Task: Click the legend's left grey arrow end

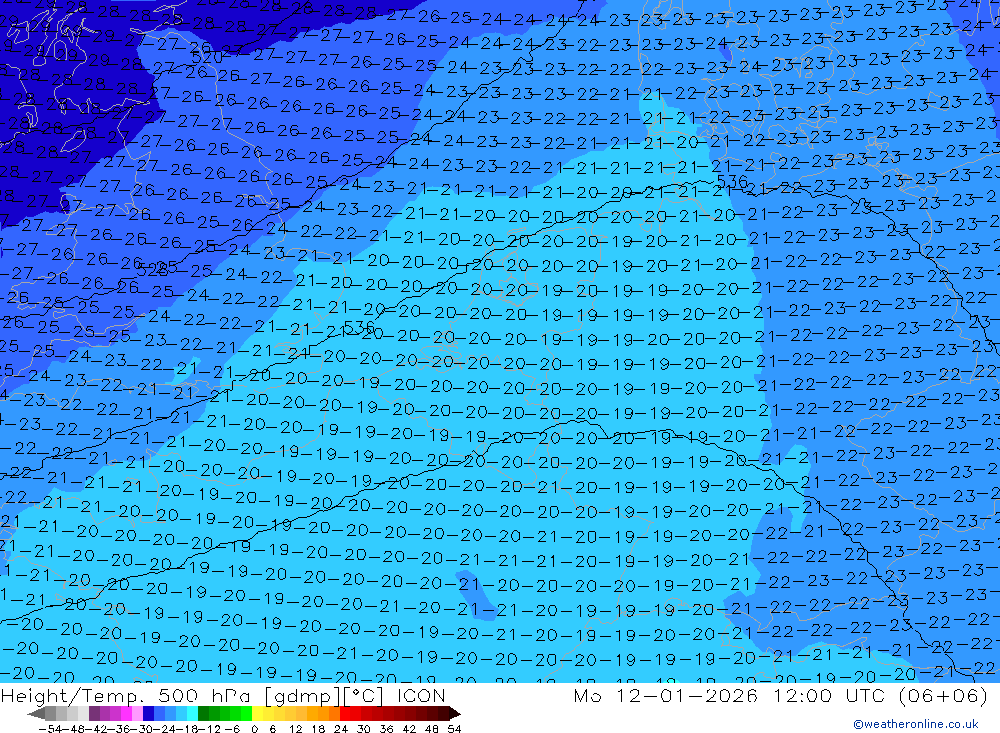Action: [36, 714]
